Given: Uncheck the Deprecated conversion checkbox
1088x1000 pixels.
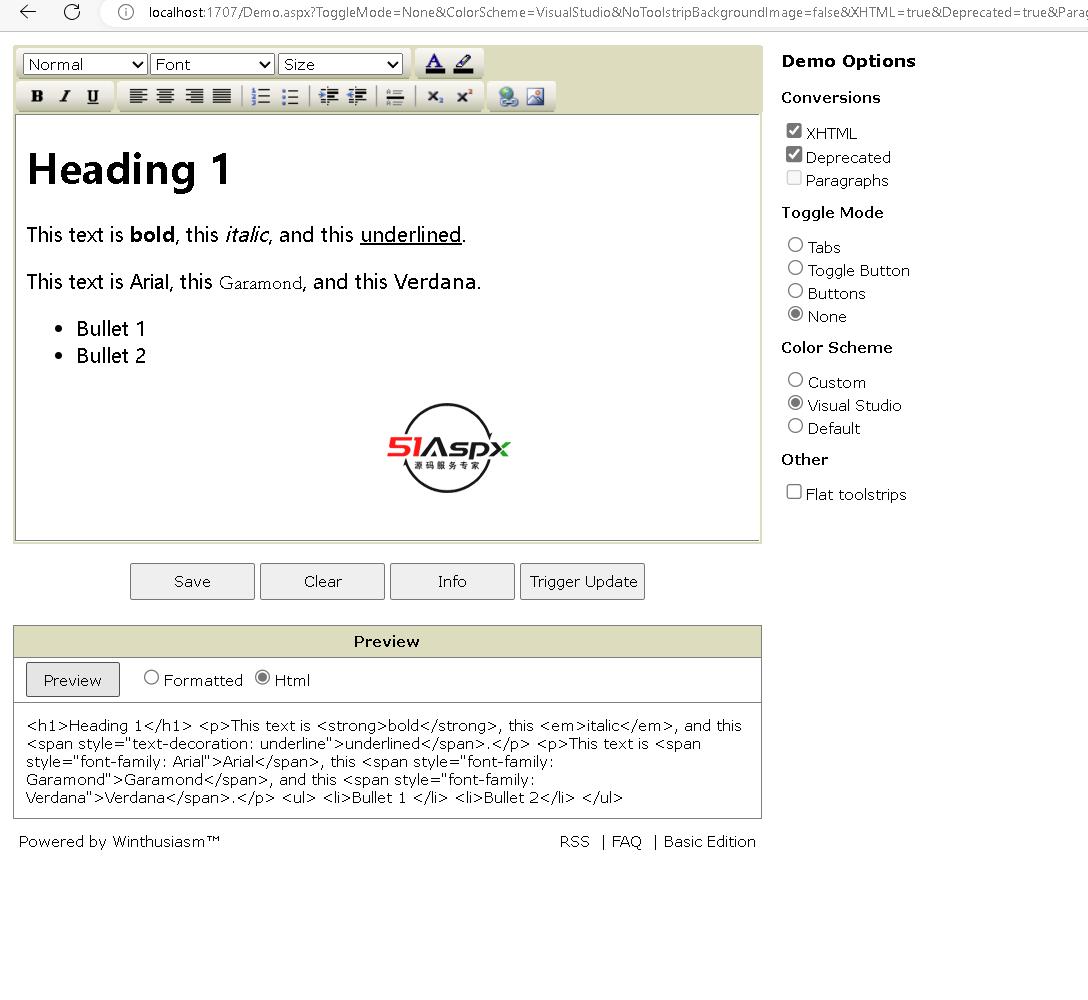Looking at the screenshot, I should coord(794,154).
